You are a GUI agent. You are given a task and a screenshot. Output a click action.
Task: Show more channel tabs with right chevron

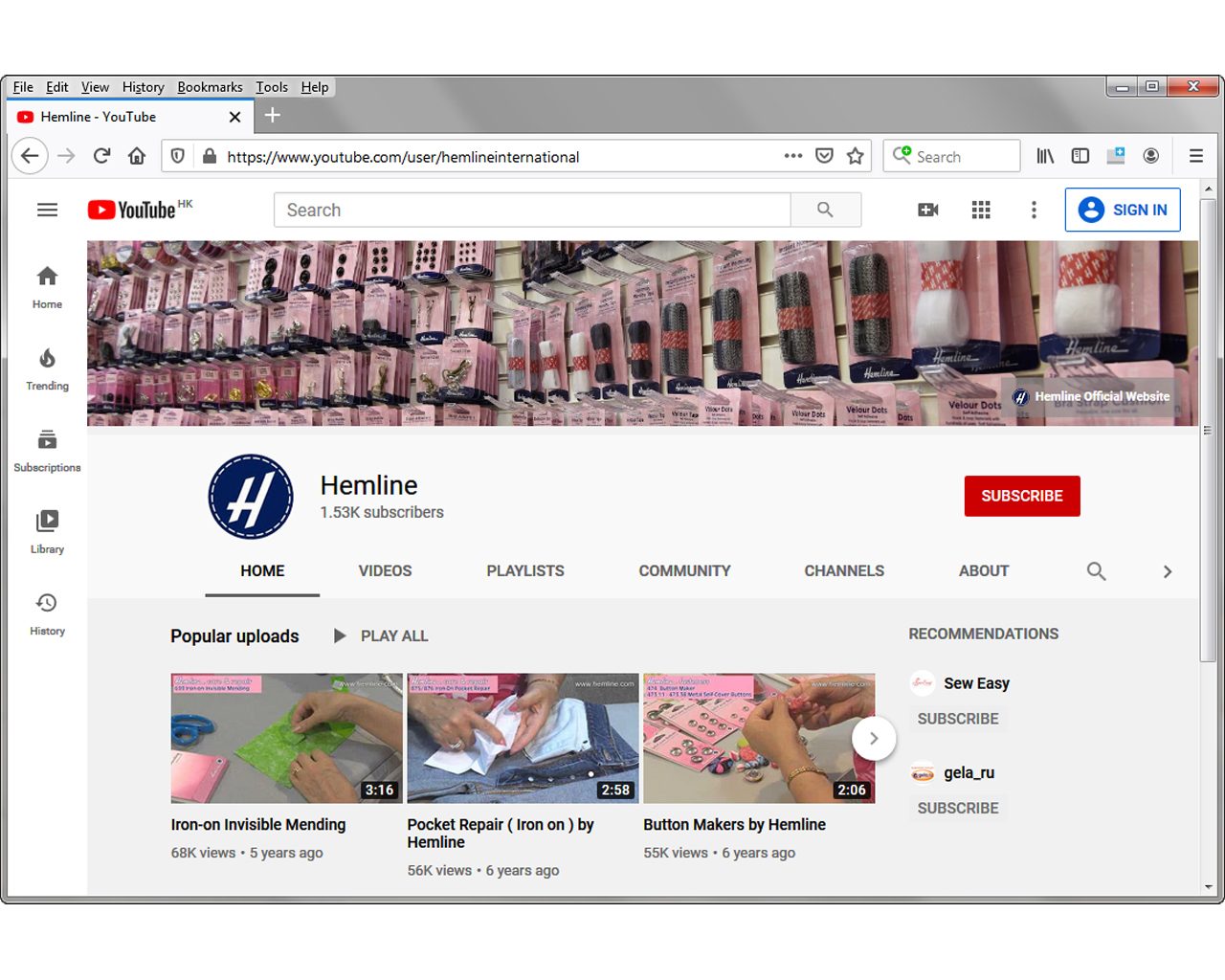1167,571
